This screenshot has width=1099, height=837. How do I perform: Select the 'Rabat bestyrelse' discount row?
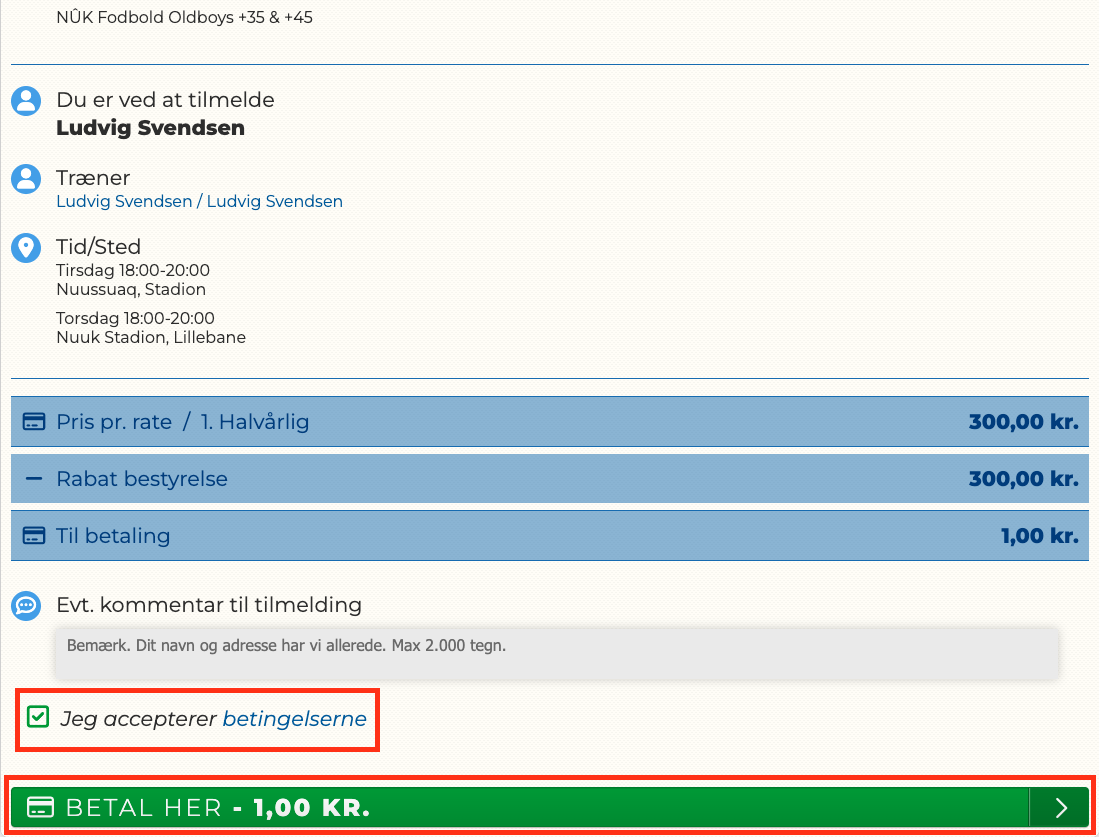549,479
